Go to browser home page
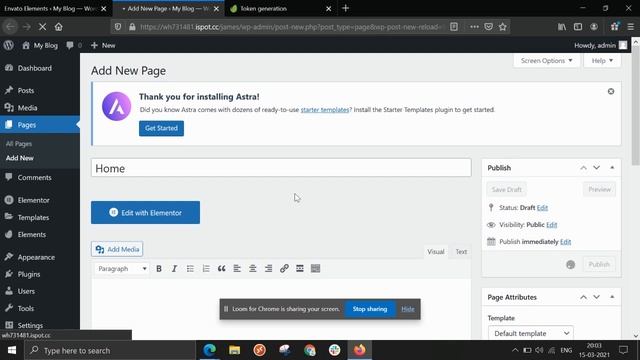The width and height of the screenshot is (640, 360). 59,27
